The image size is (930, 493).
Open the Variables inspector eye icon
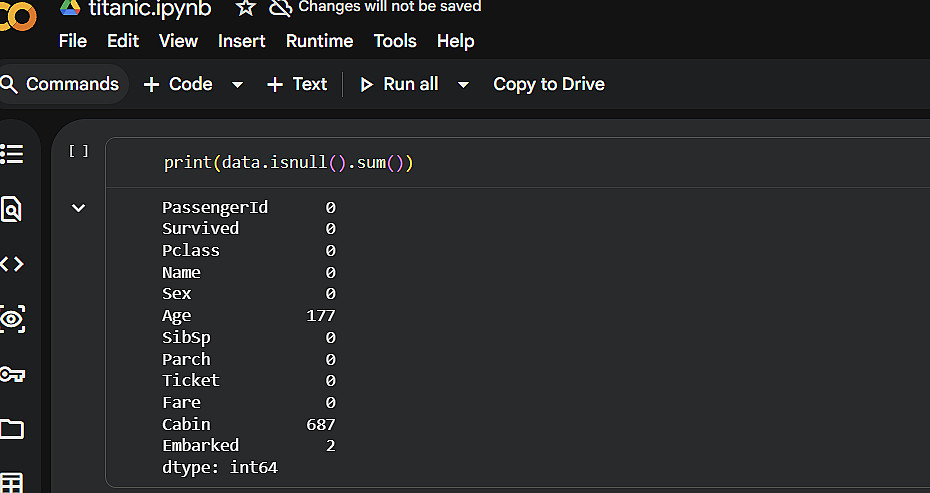(11, 320)
